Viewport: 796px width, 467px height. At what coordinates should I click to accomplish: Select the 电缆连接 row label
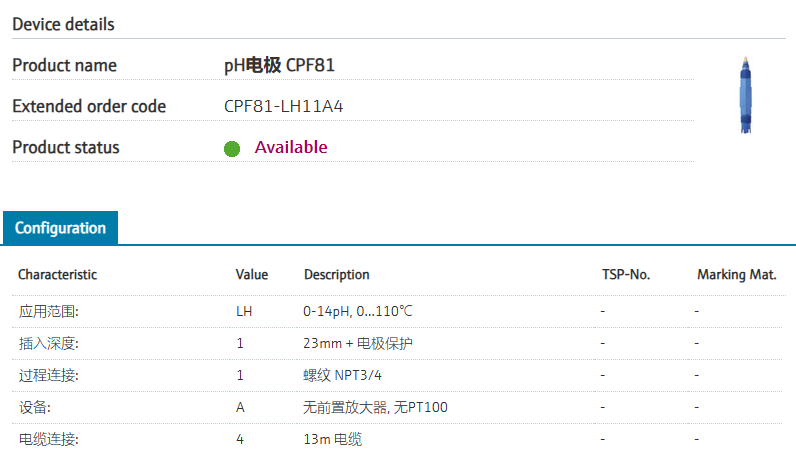(x=49, y=439)
